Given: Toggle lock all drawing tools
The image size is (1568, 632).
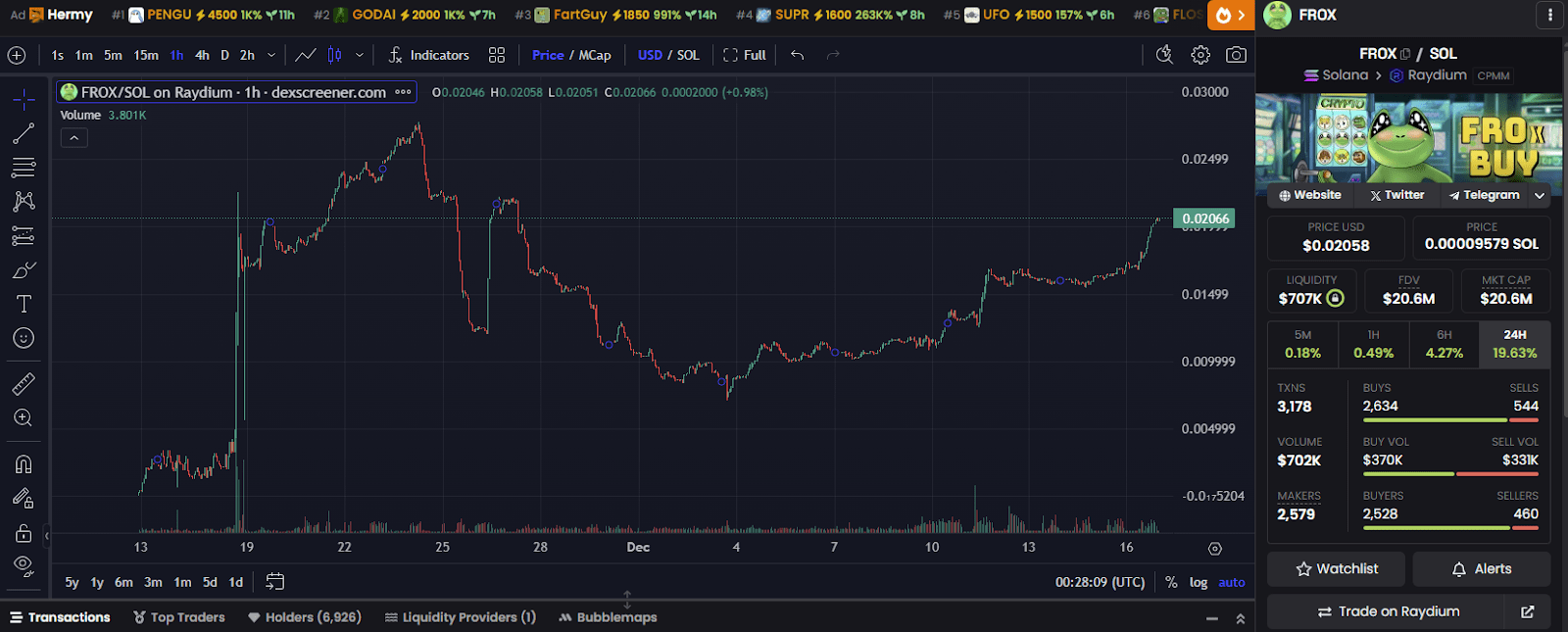Looking at the screenshot, I should [x=24, y=532].
